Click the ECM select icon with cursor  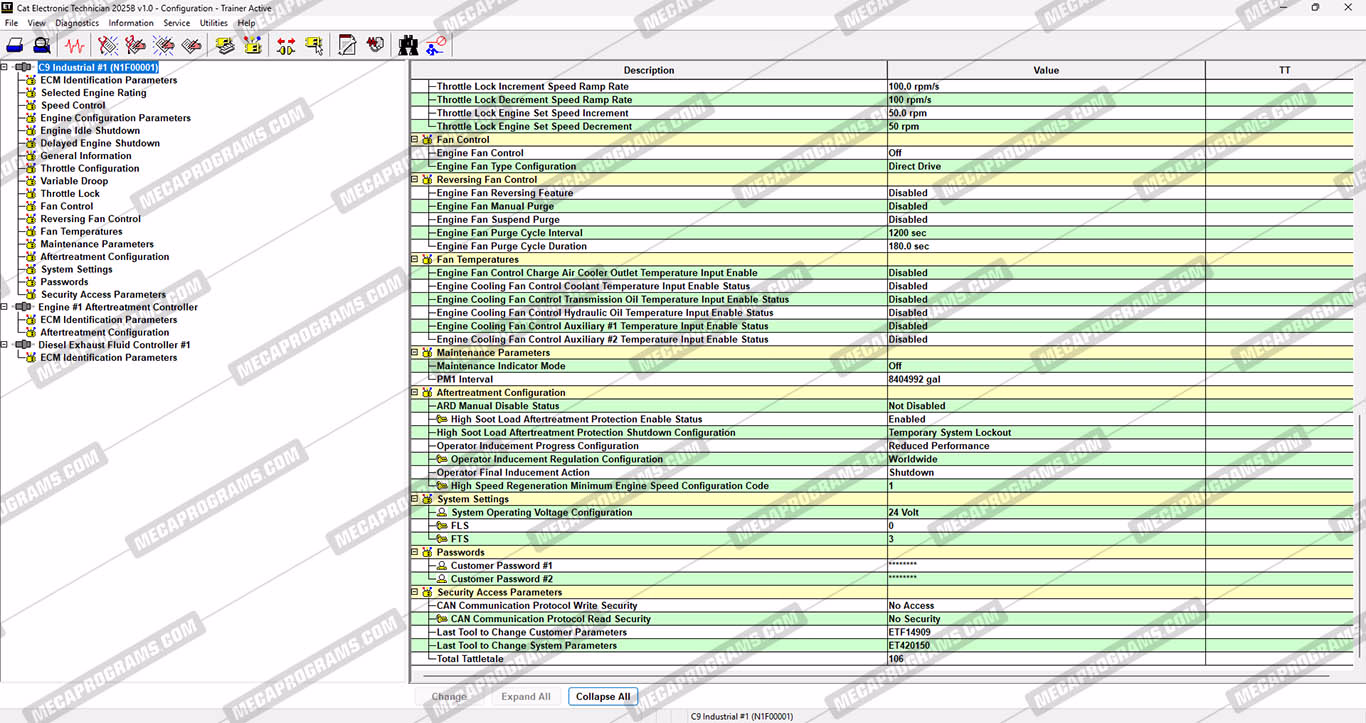[x=314, y=45]
